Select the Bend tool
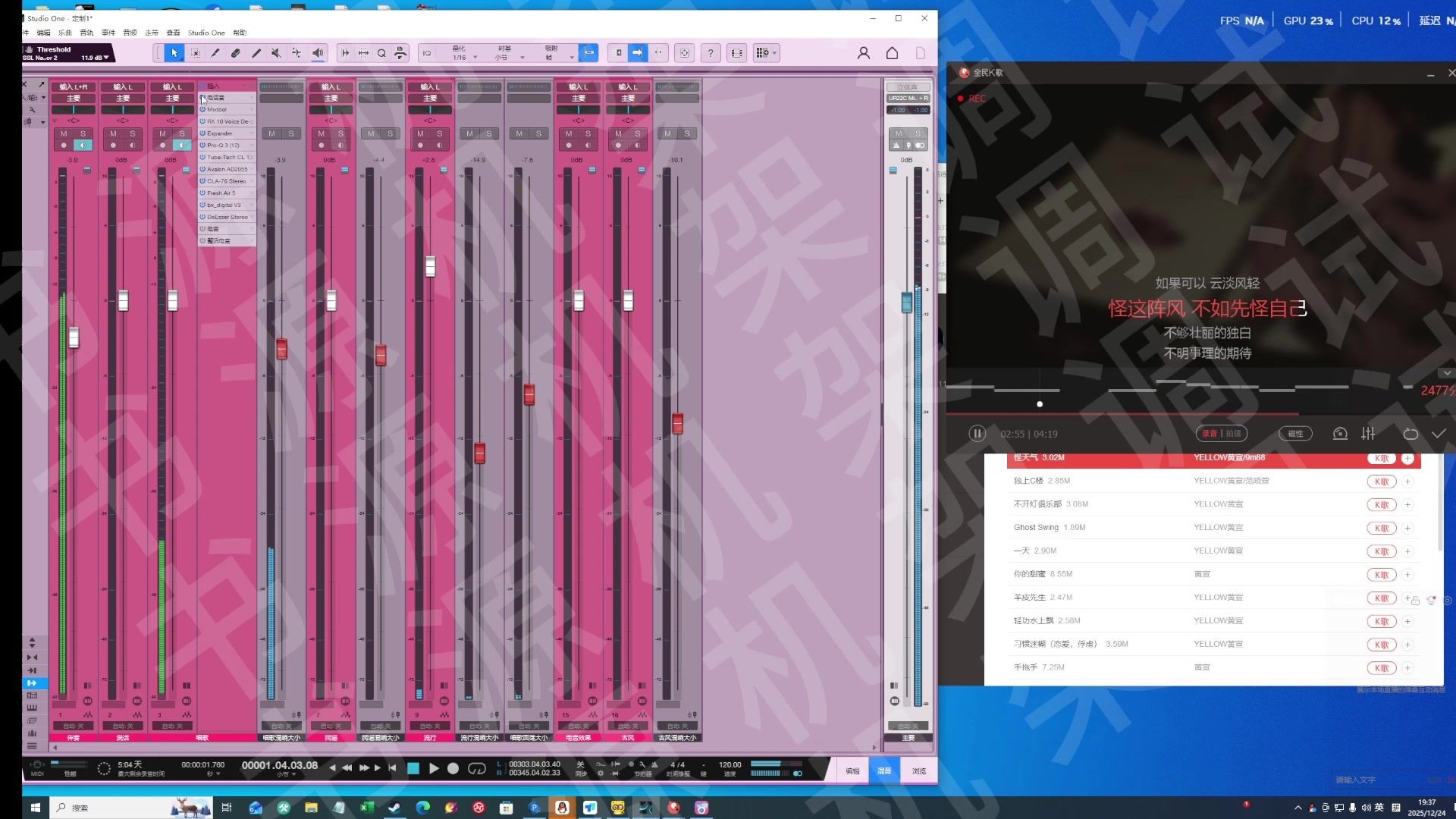The height and width of the screenshot is (819, 1456). 297,53
